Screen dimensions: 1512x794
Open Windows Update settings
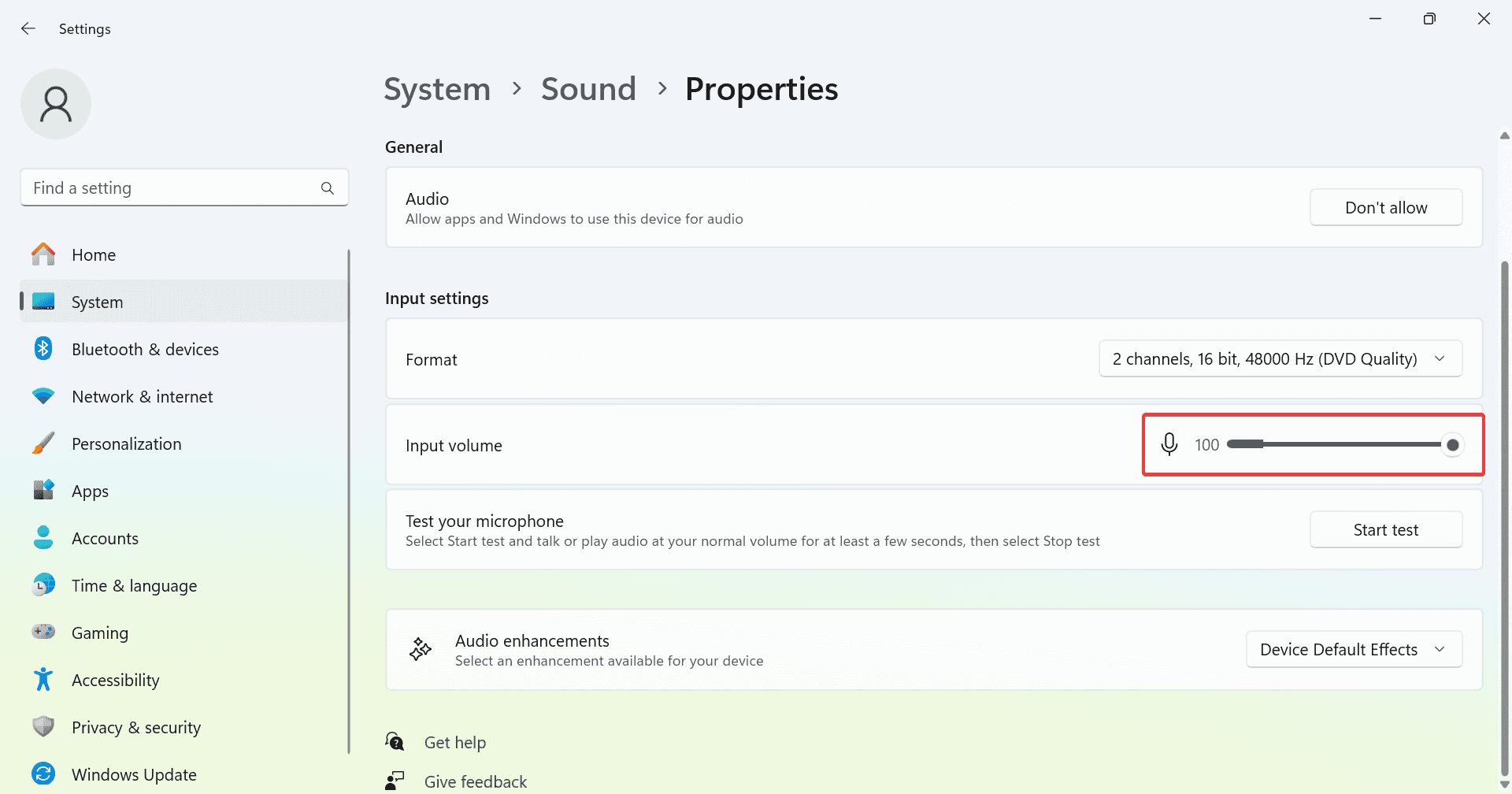tap(183, 774)
